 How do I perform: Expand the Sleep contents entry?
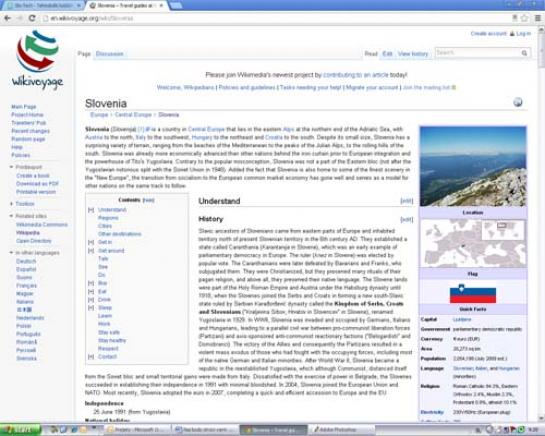[x=91, y=308]
